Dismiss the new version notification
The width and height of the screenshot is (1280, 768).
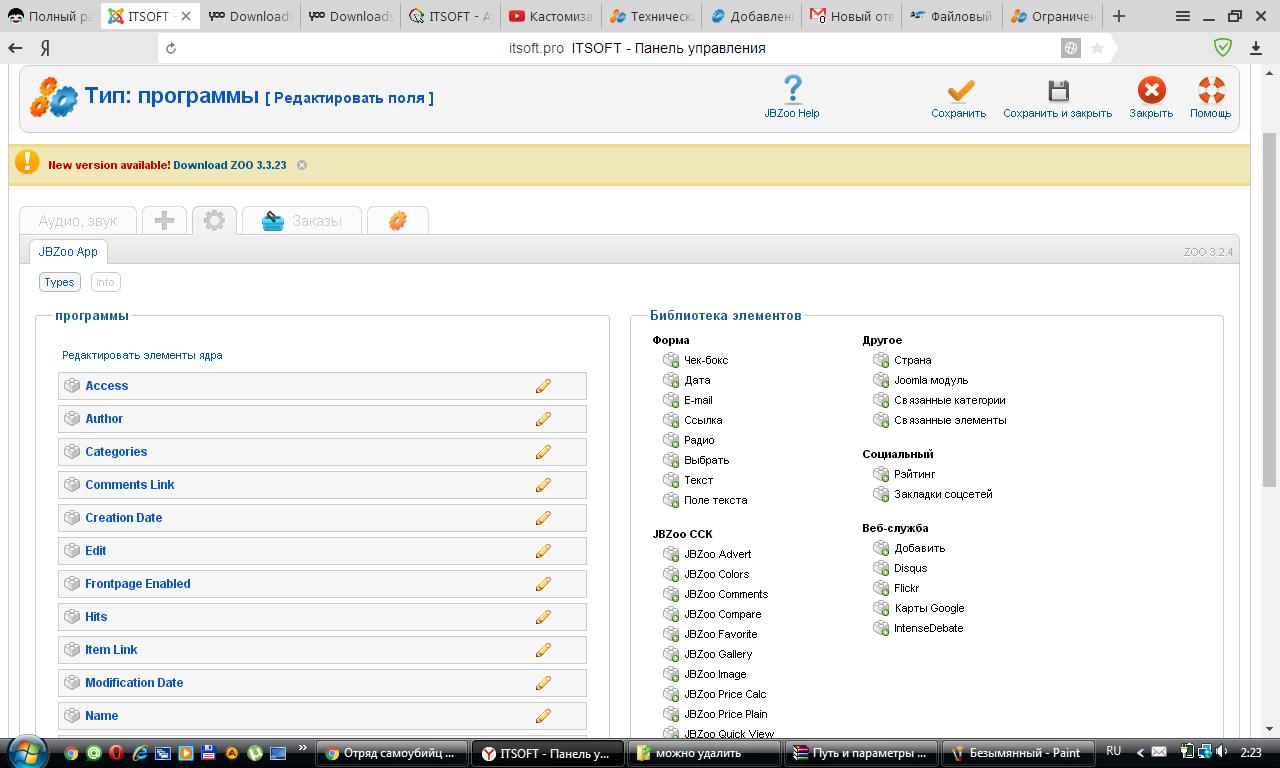pyautogui.click(x=302, y=165)
